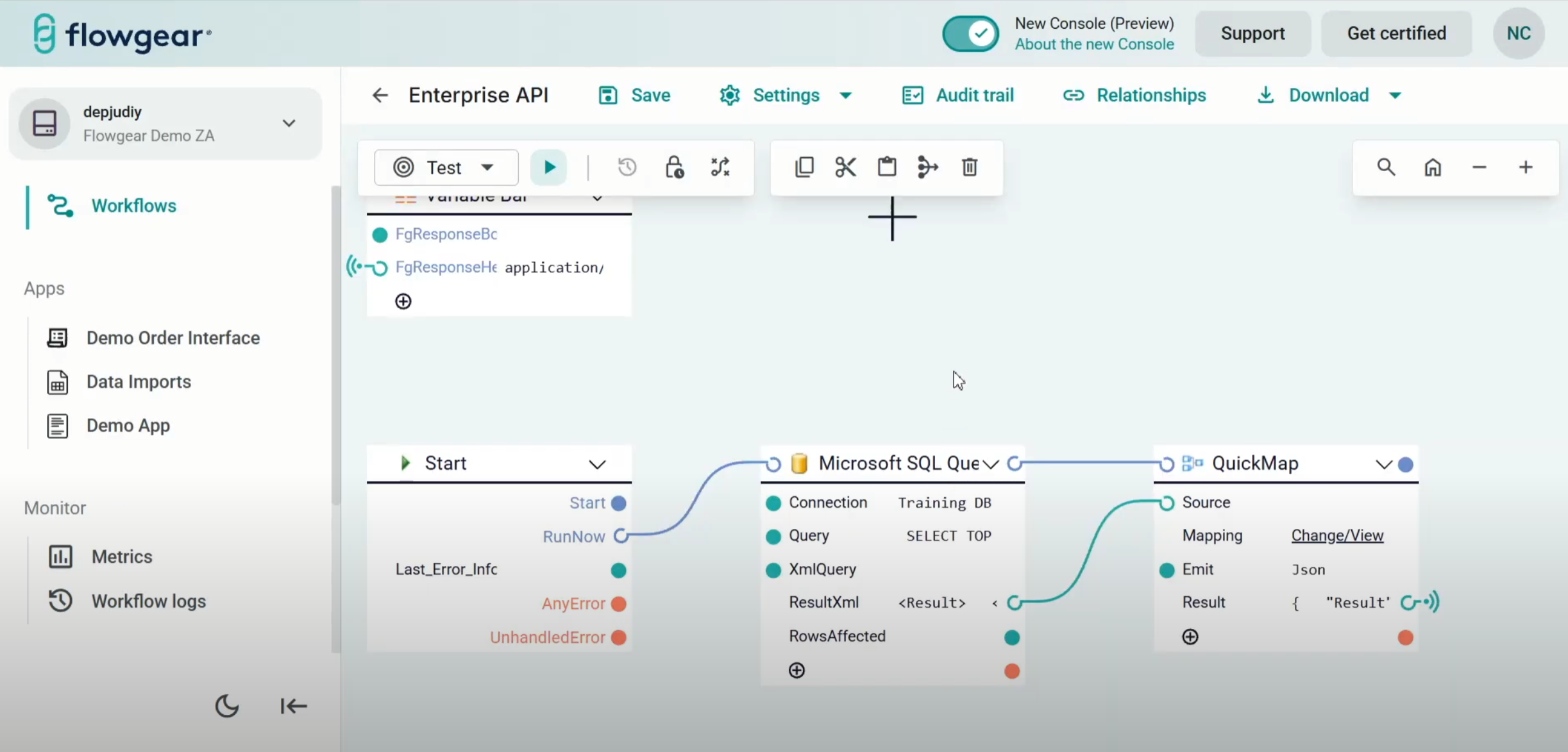Collapse the QuickMap node chevron

pyautogui.click(x=1384, y=464)
